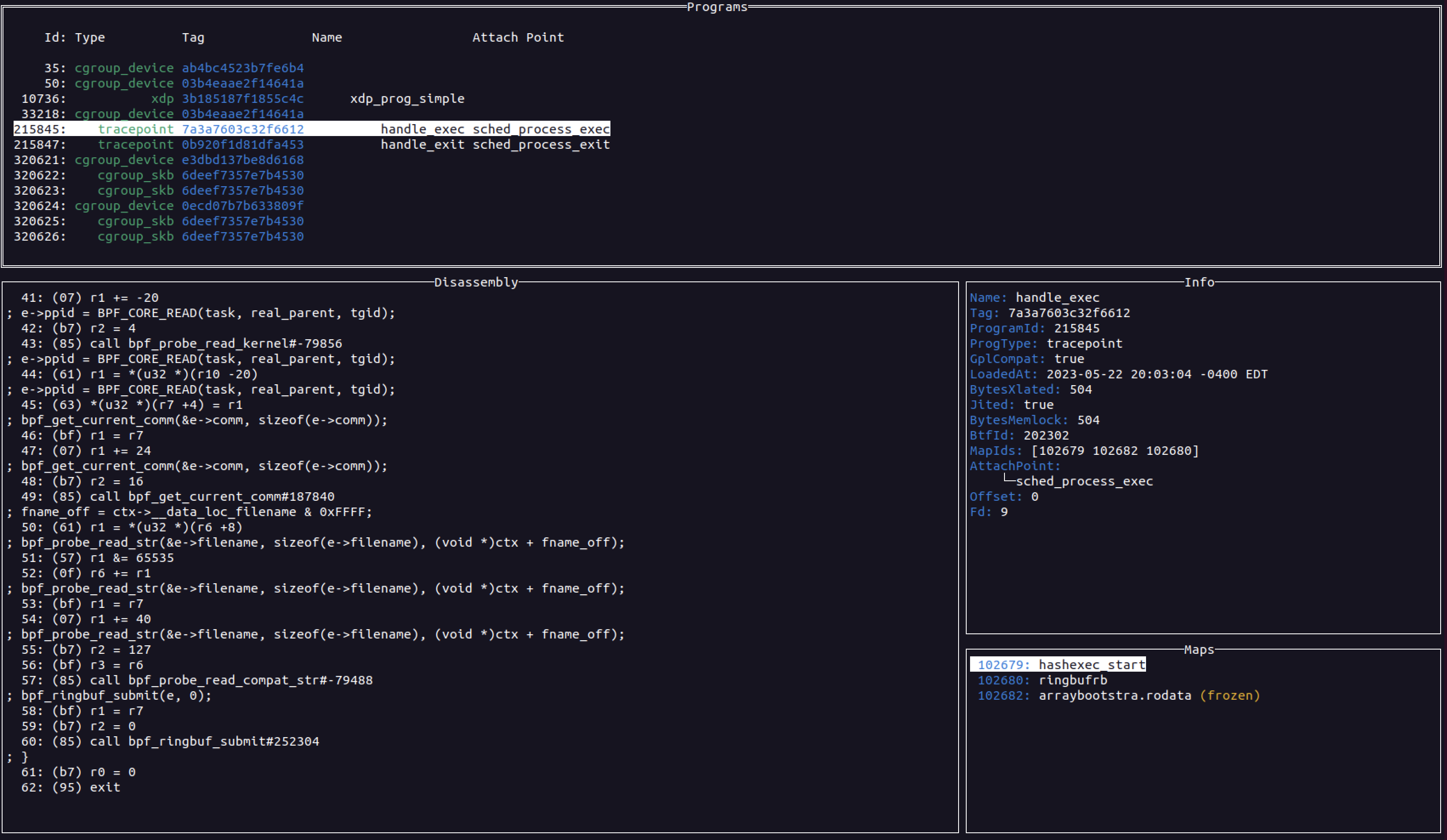Click the BytesMemlock: 504 line
1447x840 pixels.
tap(1035, 420)
